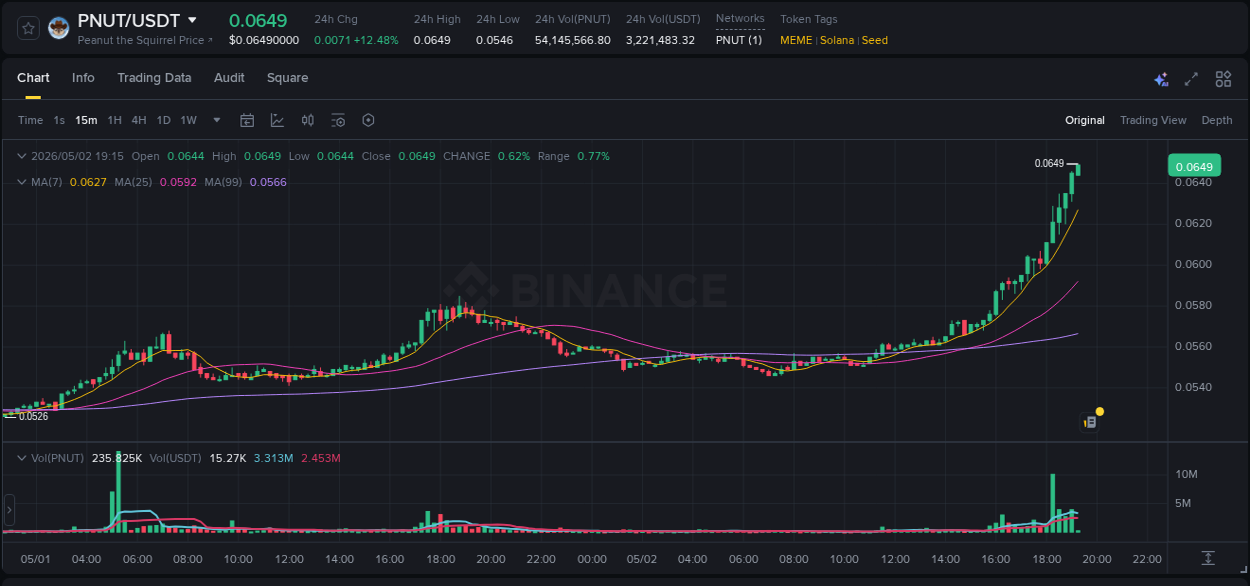
Task: Click the 24h Vol(USDT) value 3,221,483.32
Action: point(660,40)
